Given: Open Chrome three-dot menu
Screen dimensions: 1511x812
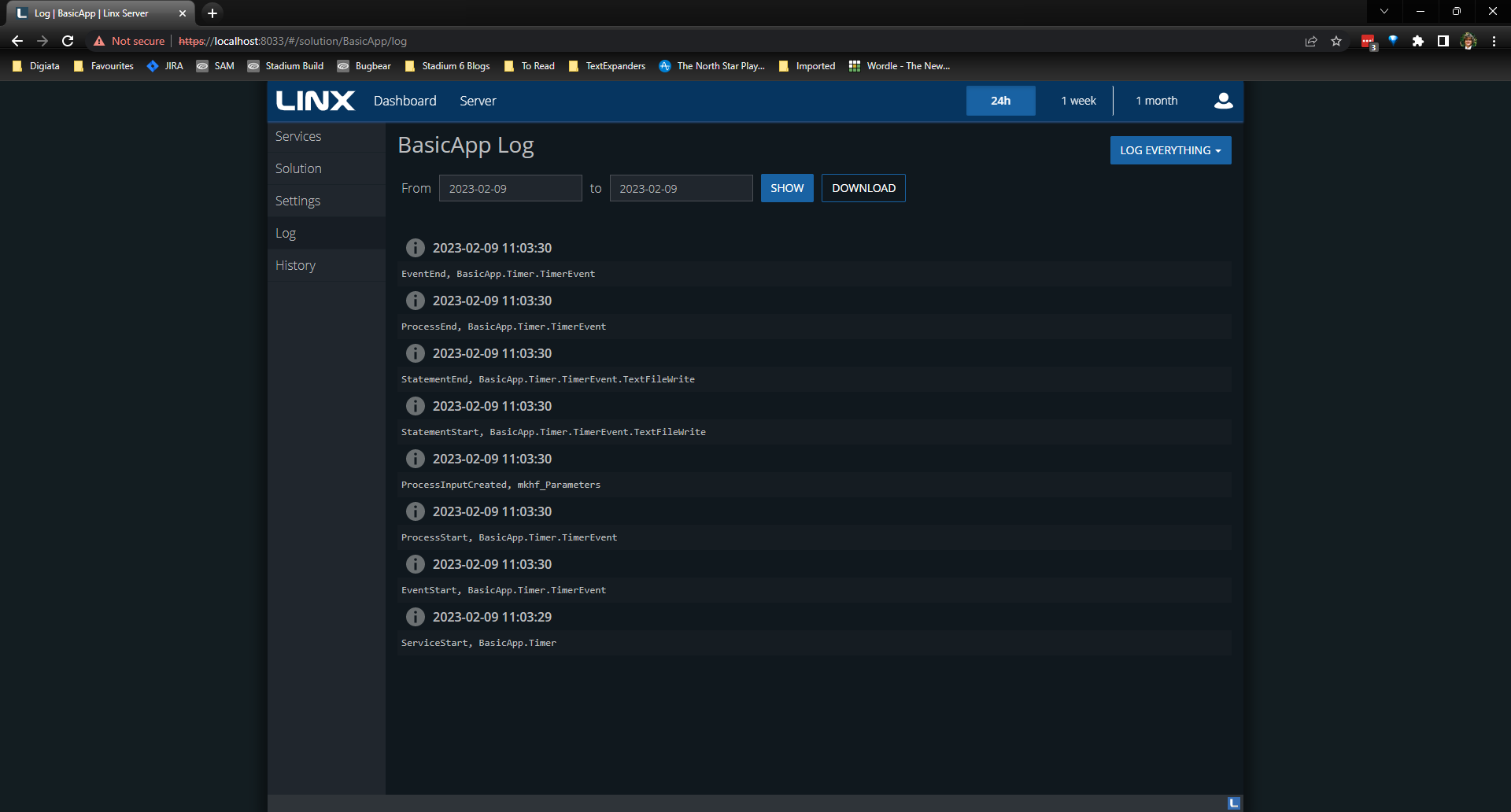Looking at the screenshot, I should [x=1494, y=41].
